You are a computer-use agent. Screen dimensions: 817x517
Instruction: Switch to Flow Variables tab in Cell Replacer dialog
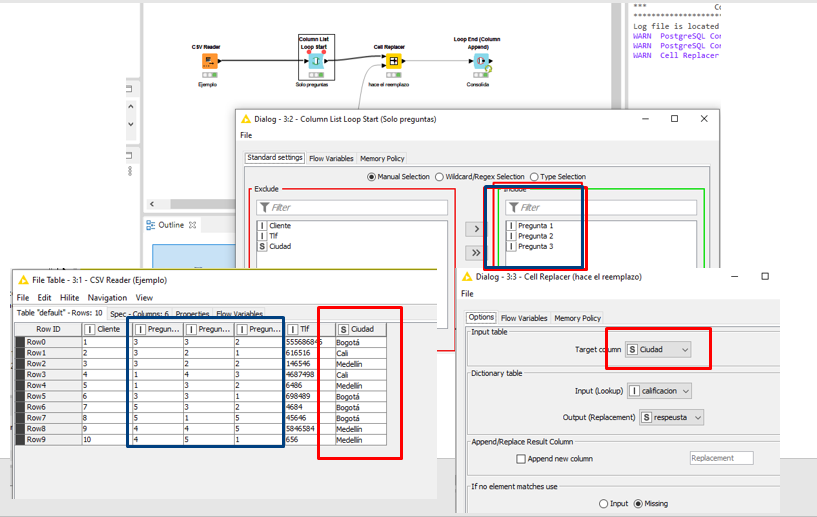524,318
